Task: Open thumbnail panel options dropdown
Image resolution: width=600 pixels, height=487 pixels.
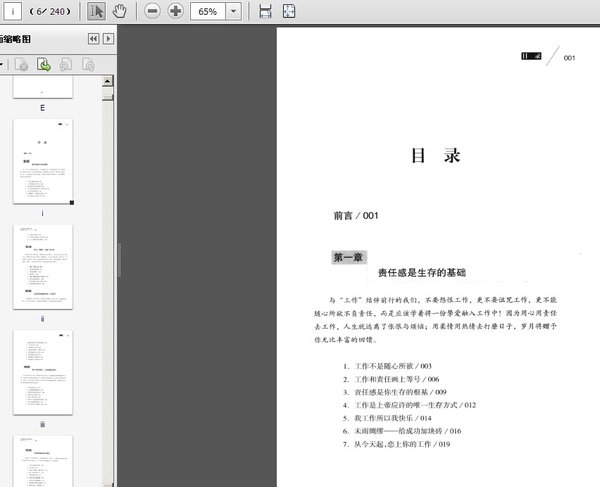Action: (x=2, y=64)
